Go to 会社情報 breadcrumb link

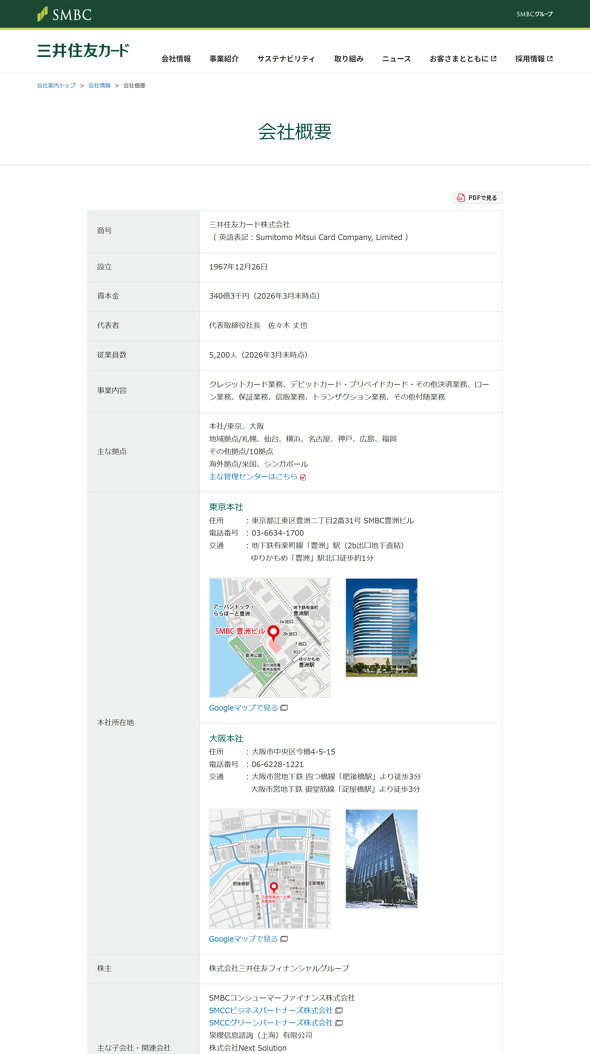(x=99, y=85)
